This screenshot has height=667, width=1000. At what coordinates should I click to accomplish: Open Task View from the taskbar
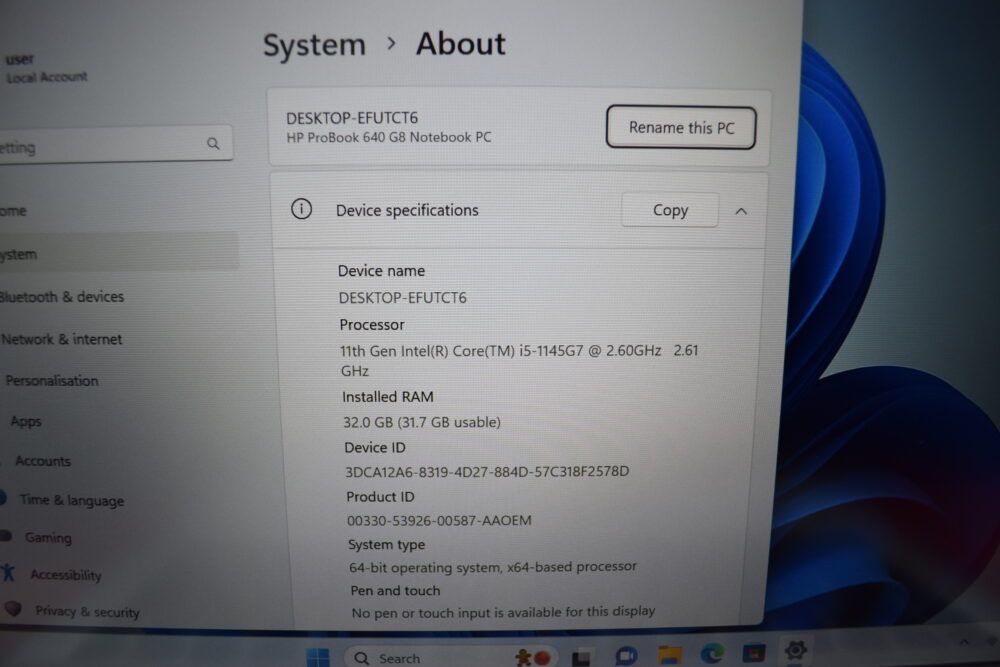coord(581,657)
